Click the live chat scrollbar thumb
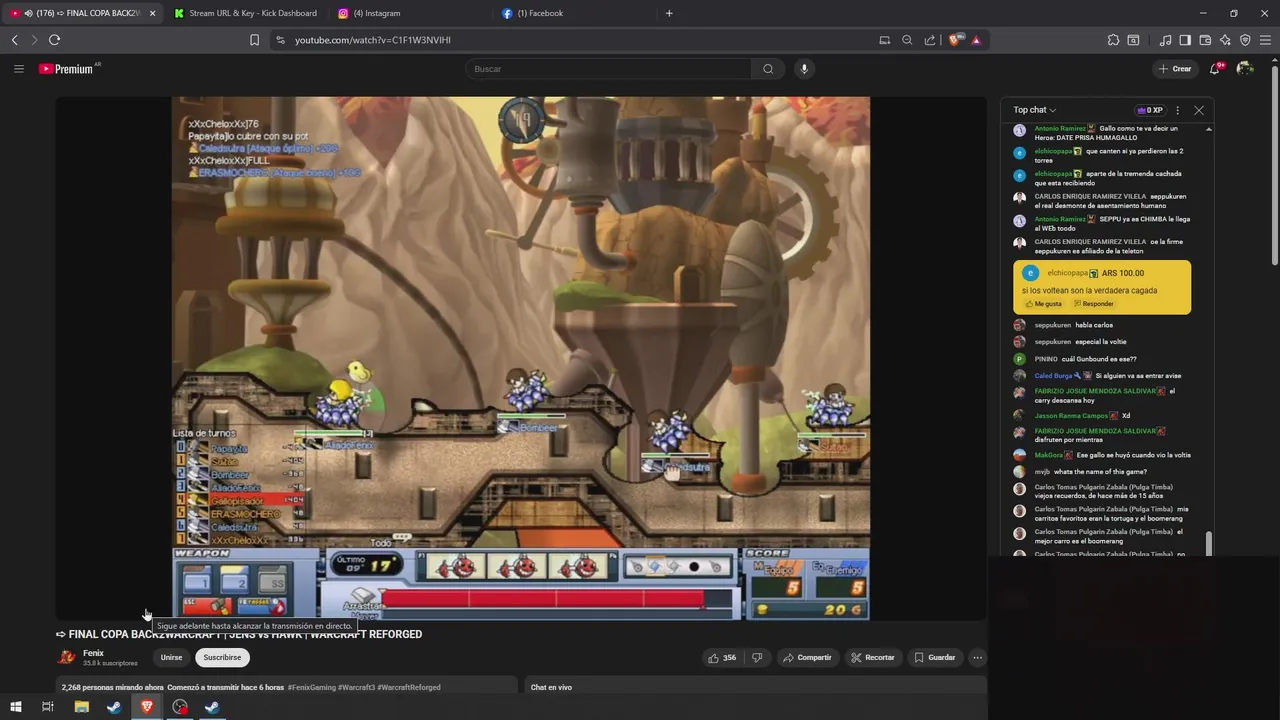 1209,543
